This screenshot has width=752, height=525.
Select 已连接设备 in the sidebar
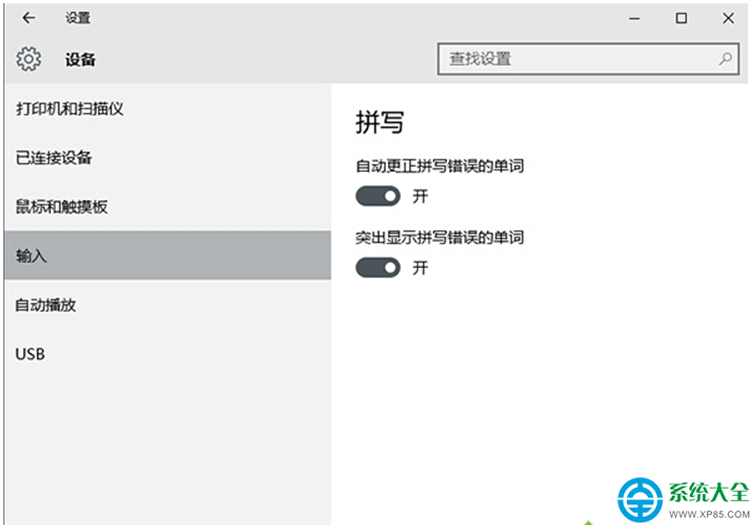(x=167, y=158)
